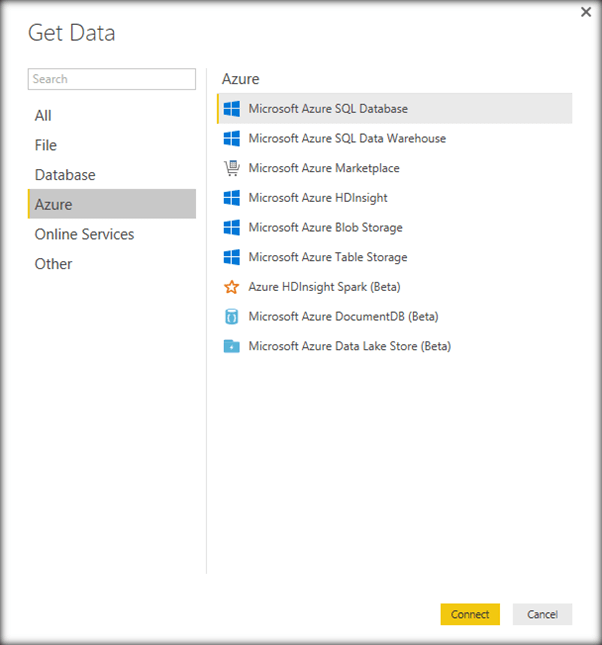
Task: Click the Azure SQL Data Warehouse icon
Action: pyautogui.click(x=232, y=138)
